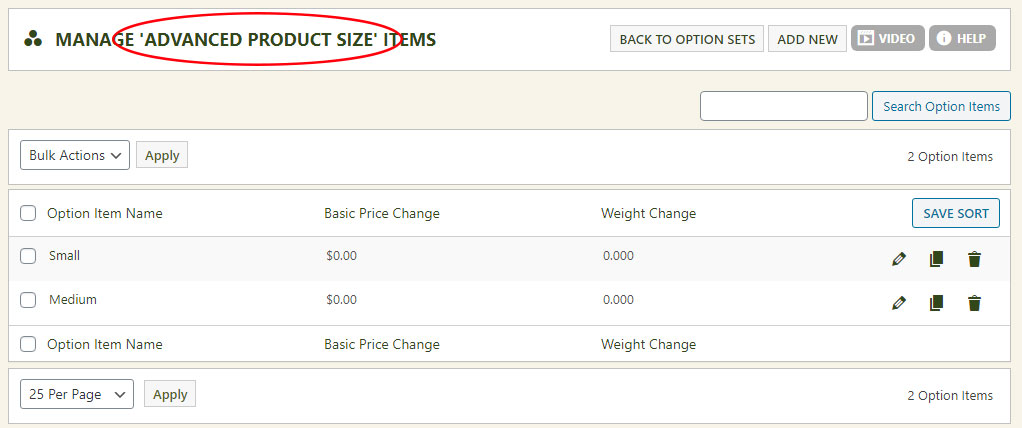Tick the checkbox next to Medium
1022x428 pixels.
[x=28, y=300]
